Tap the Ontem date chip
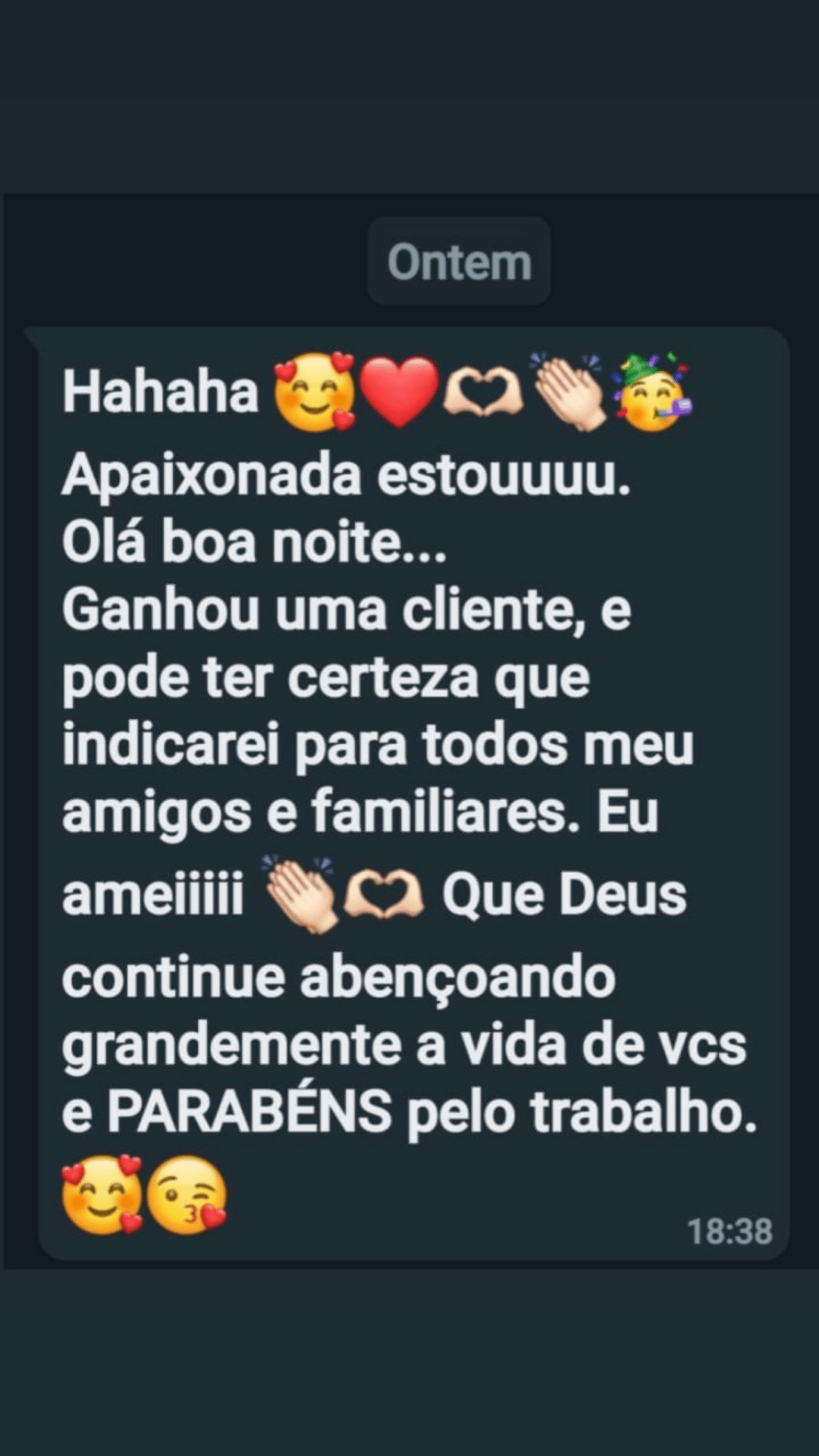819x1456 pixels. (459, 262)
